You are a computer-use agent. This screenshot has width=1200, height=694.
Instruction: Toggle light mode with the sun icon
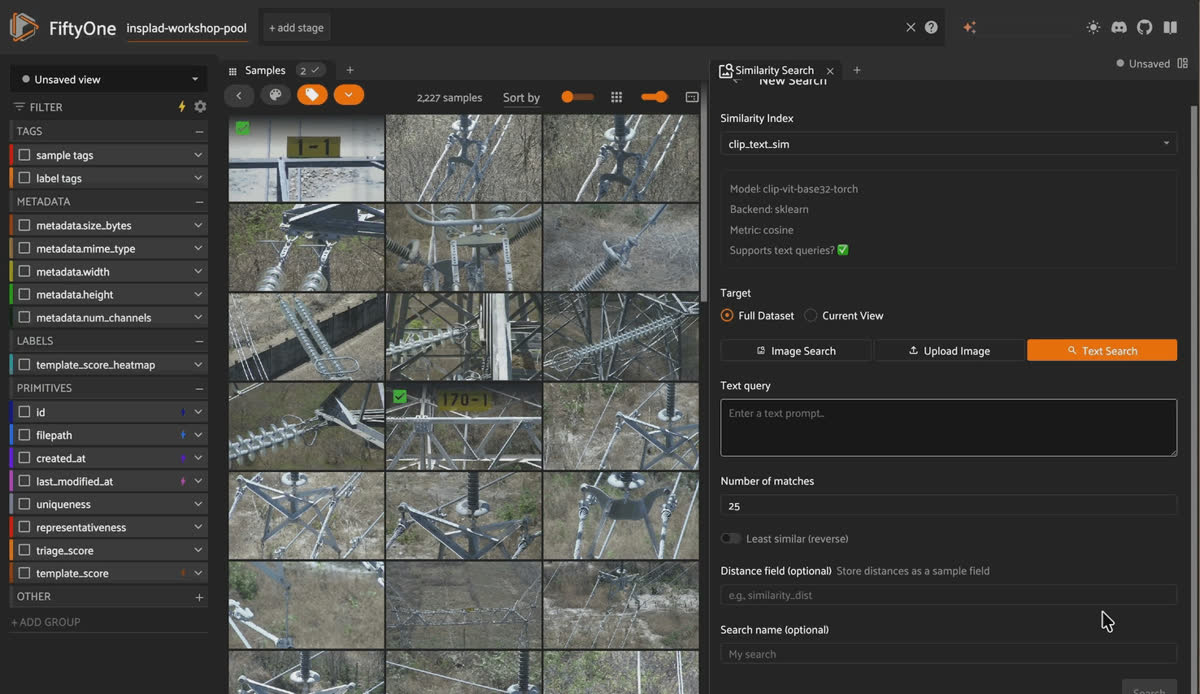pos(1093,27)
